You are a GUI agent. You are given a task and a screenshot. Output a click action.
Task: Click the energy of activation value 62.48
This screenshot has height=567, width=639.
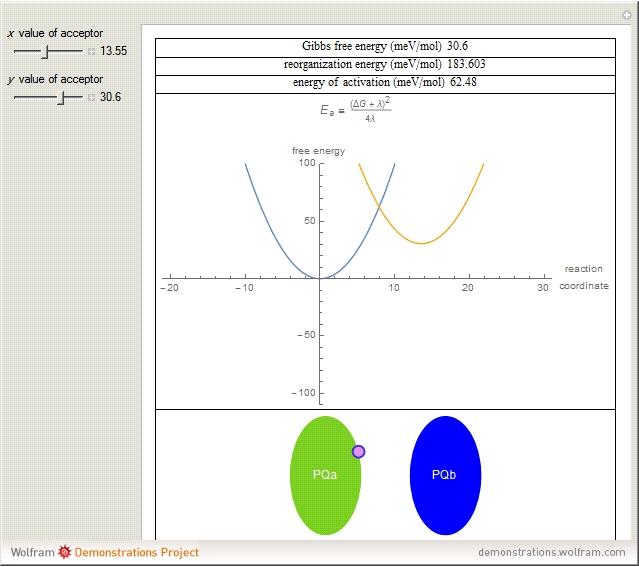pos(463,82)
